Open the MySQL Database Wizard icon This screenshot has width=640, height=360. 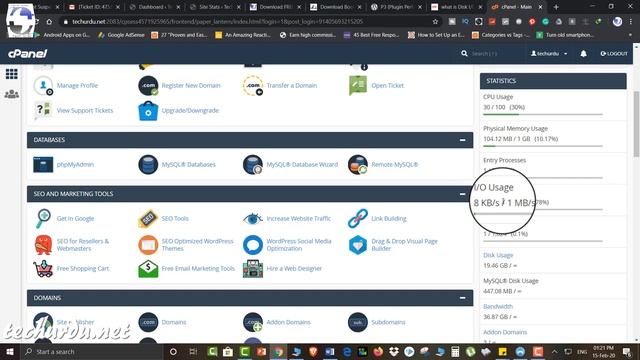pos(253,164)
